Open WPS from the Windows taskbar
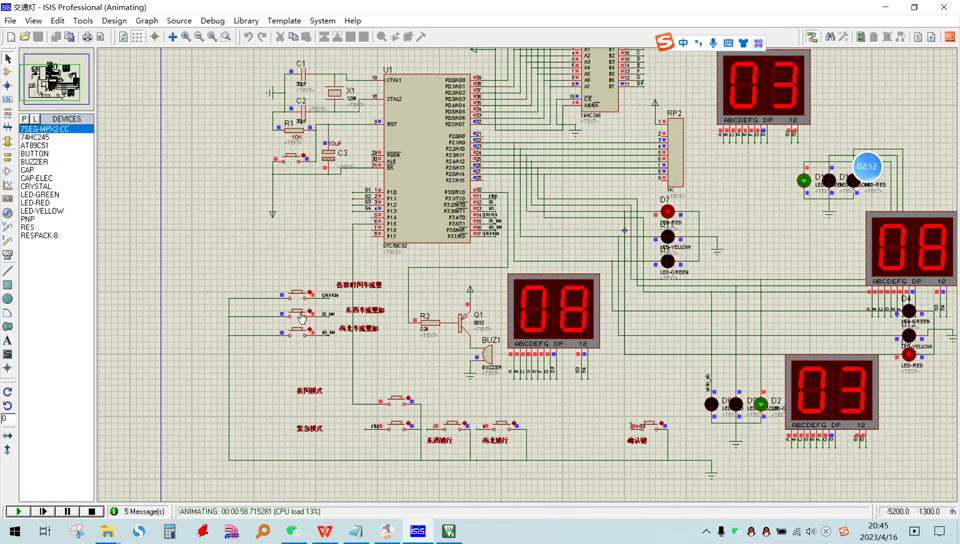This screenshot has width=960, height=544. (x=325, y=531)
